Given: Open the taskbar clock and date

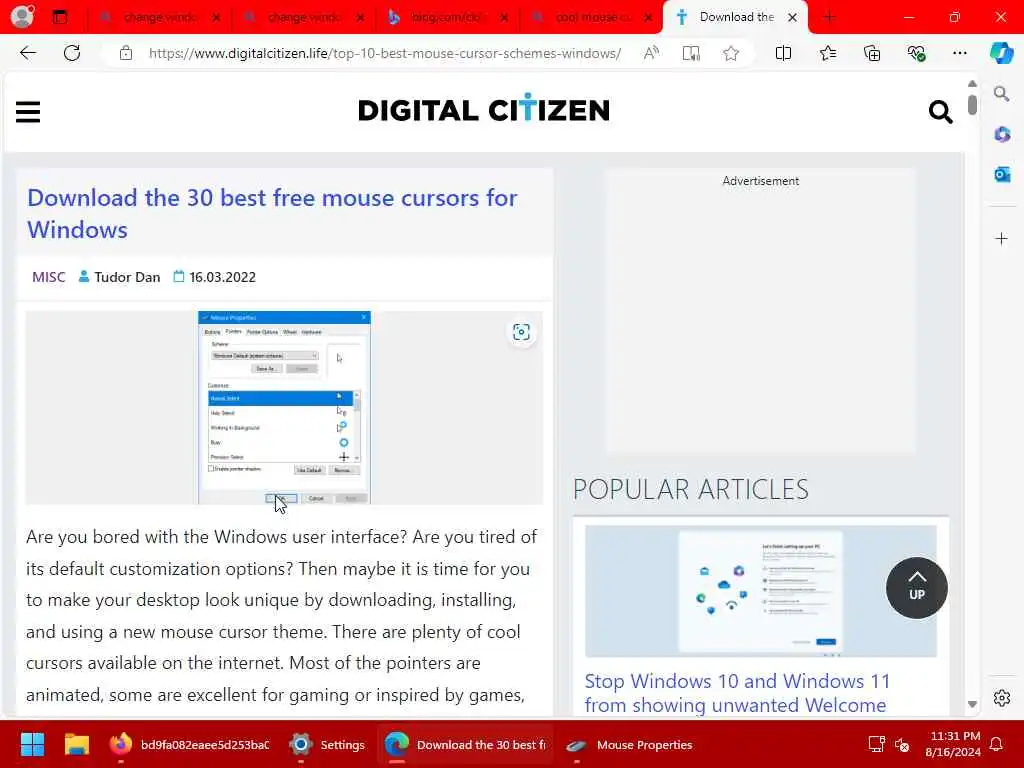Looking at the screenshot, I should coord(953,744).
